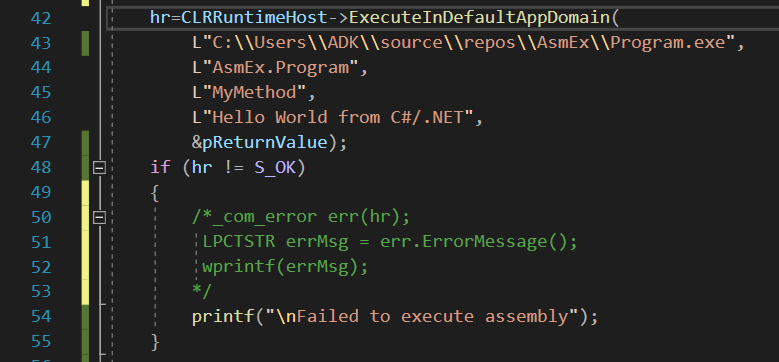Click the printf function call

click(223, 316)
